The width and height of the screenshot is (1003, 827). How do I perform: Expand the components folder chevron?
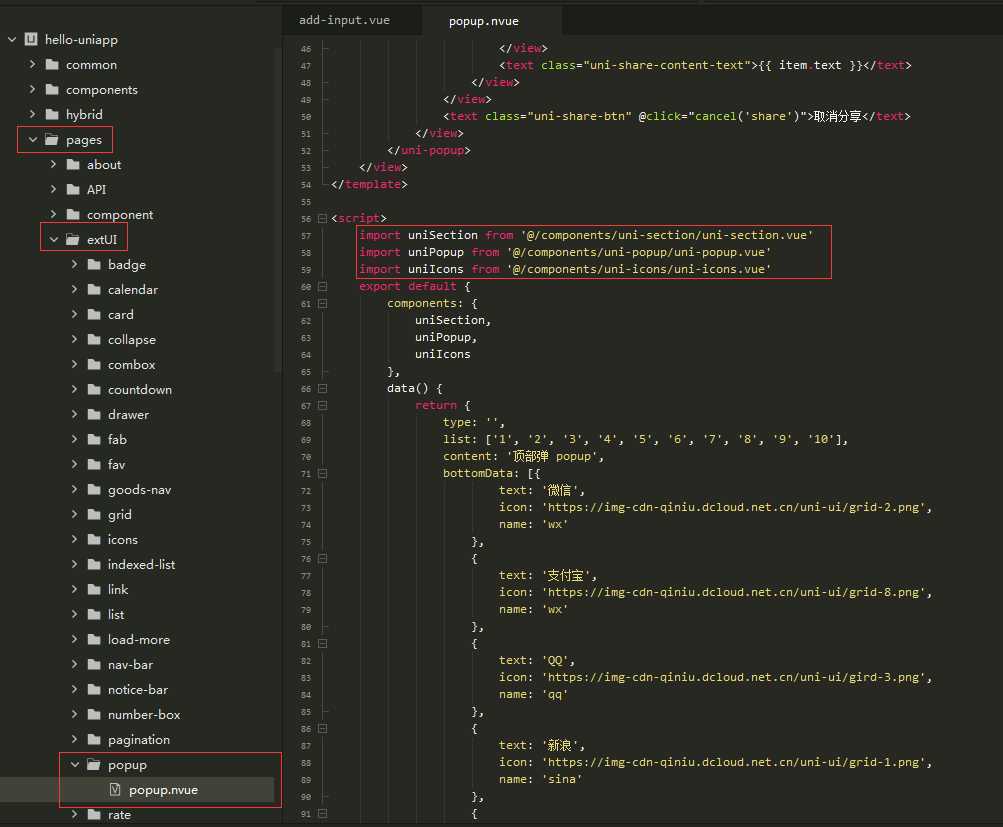click(33, 90)
